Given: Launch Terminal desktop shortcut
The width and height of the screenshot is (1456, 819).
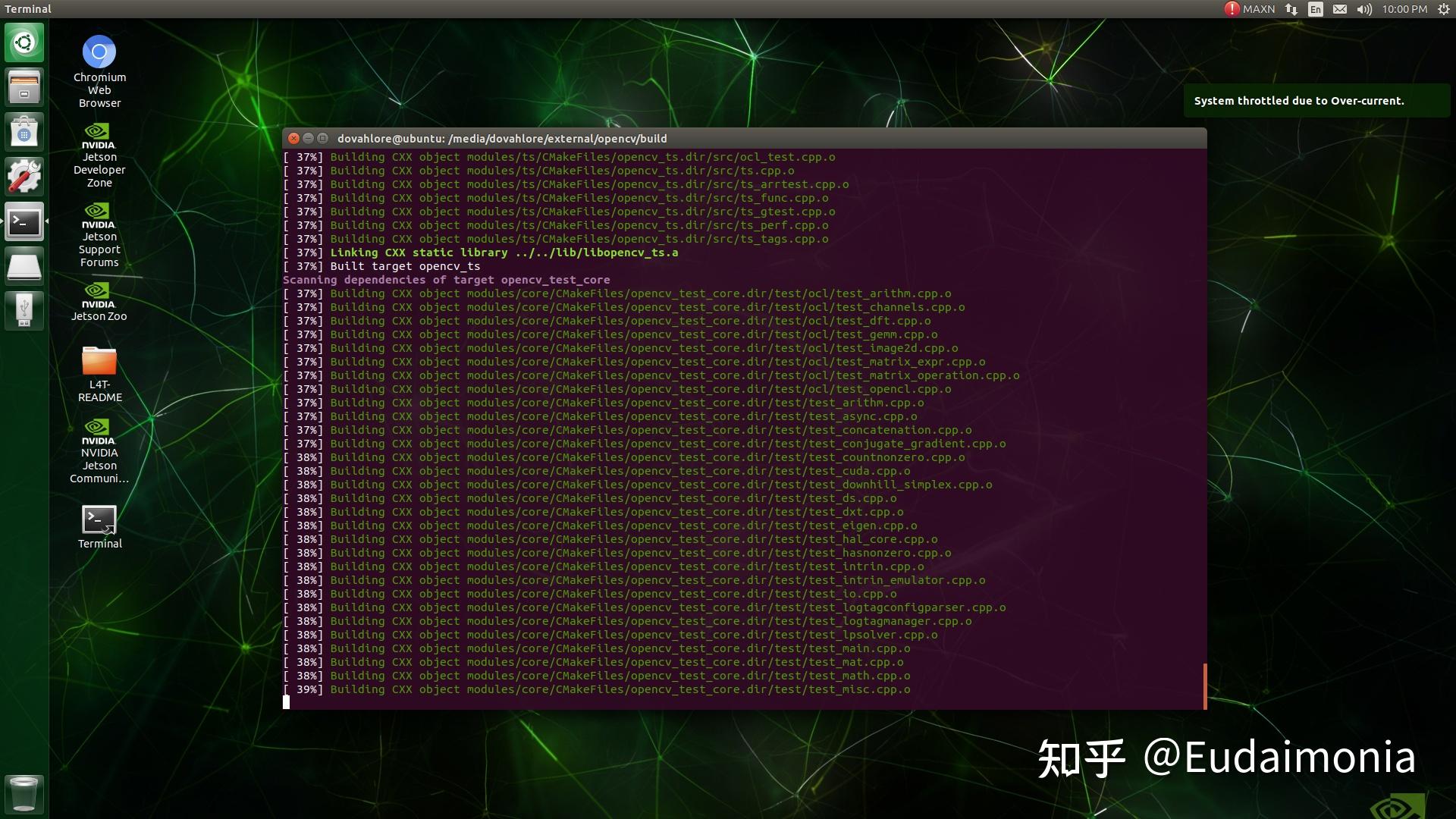Looking at the screenshot, I should pos(99,520).
